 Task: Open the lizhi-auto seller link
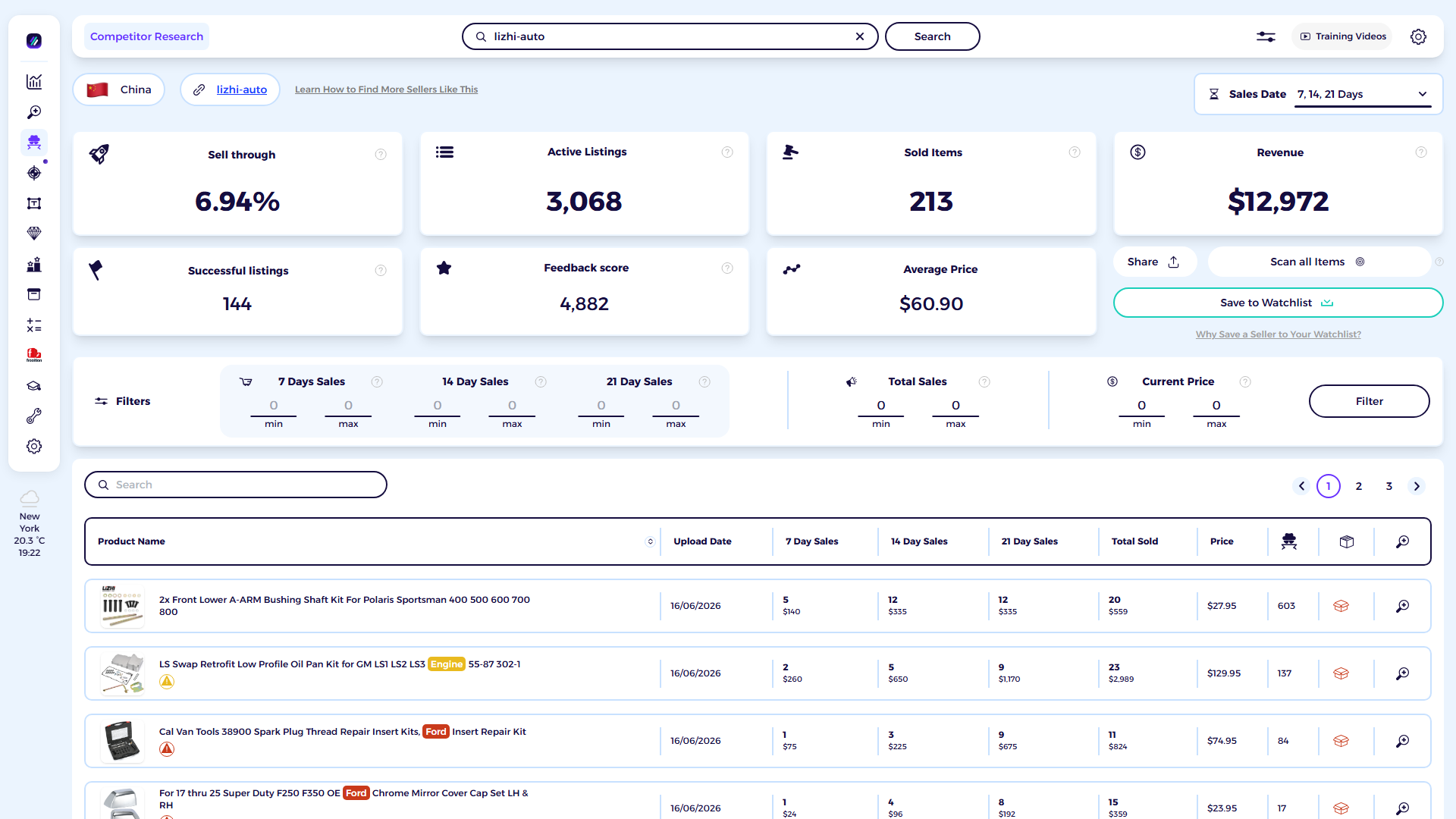point(241,89)
